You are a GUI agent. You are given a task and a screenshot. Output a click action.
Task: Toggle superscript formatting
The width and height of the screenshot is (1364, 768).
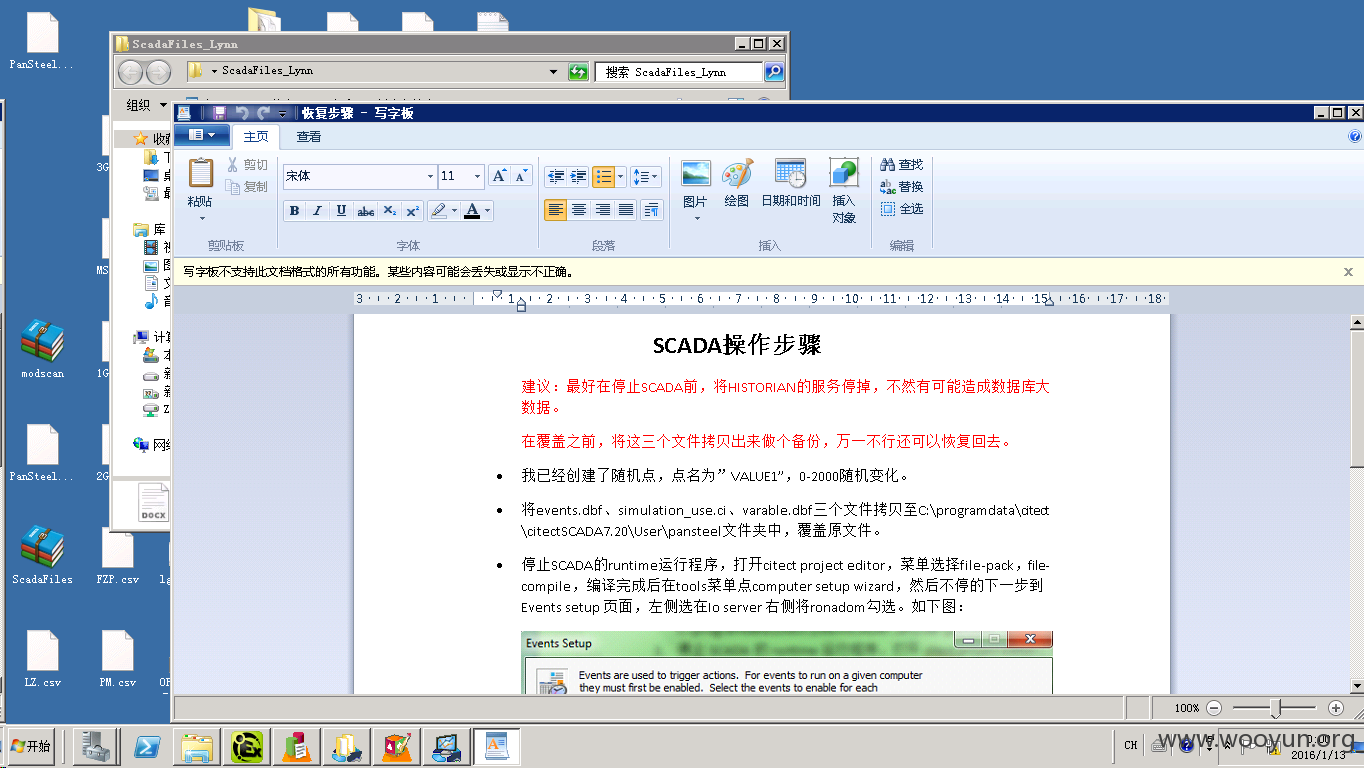click(x=412, y=211)
